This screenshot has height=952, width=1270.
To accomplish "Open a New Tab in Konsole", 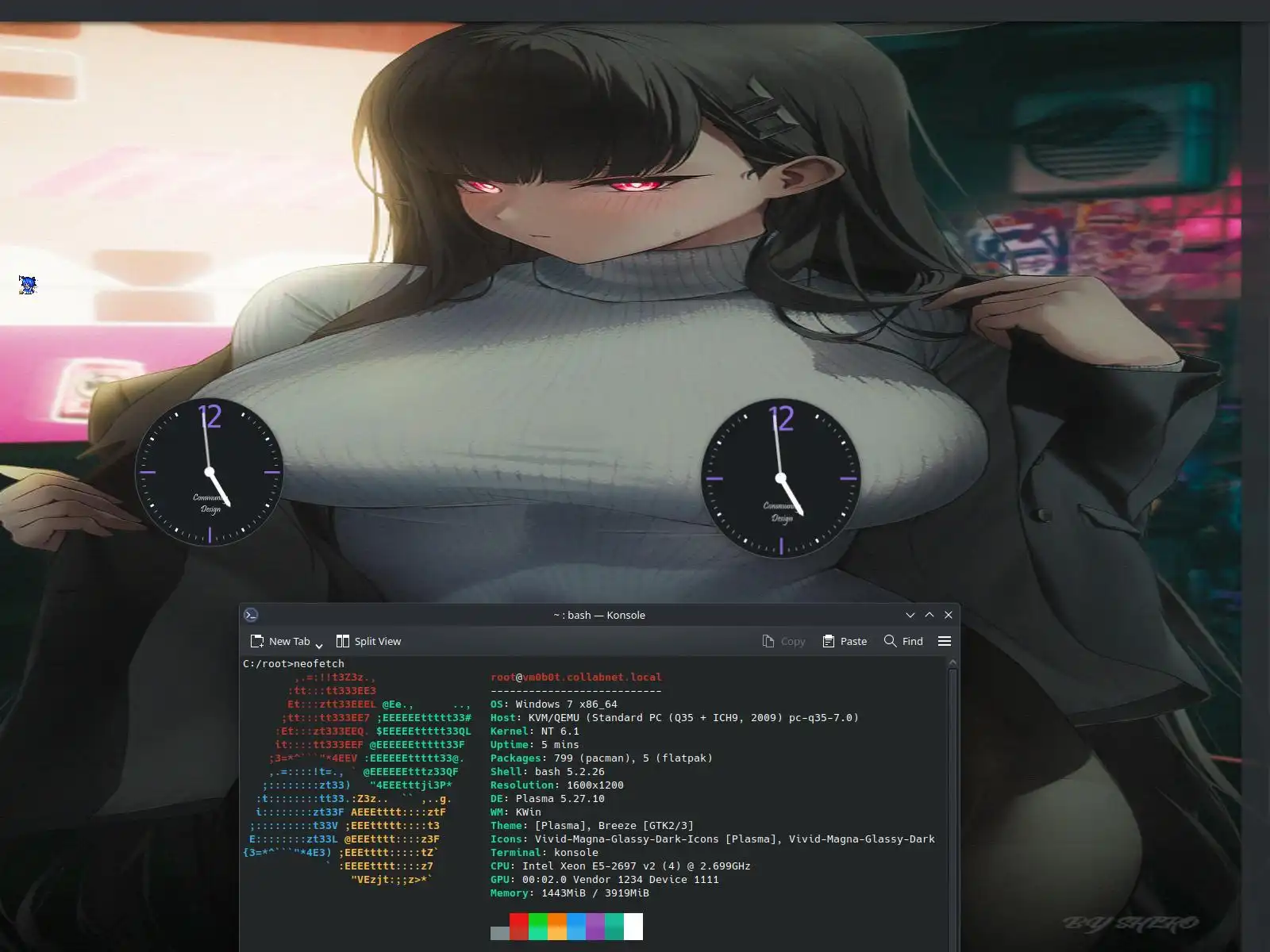I will 280,641.
